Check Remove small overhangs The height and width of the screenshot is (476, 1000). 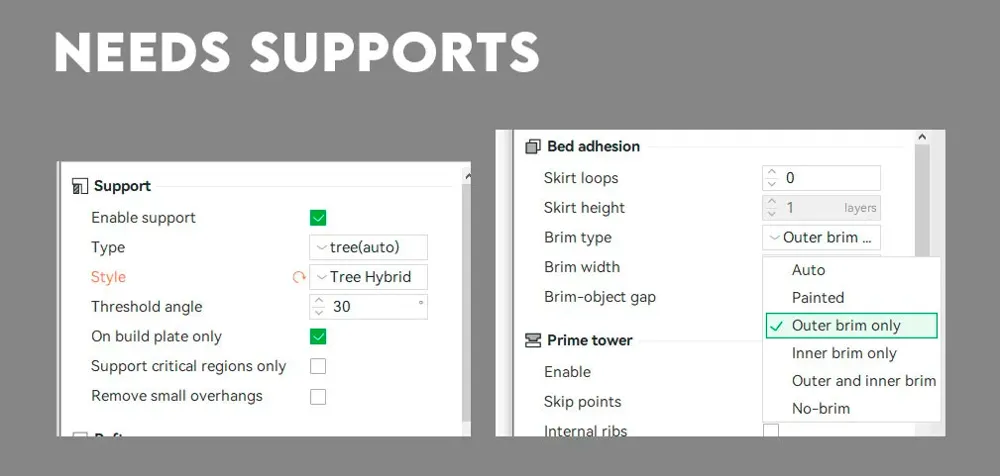[318, 396]
